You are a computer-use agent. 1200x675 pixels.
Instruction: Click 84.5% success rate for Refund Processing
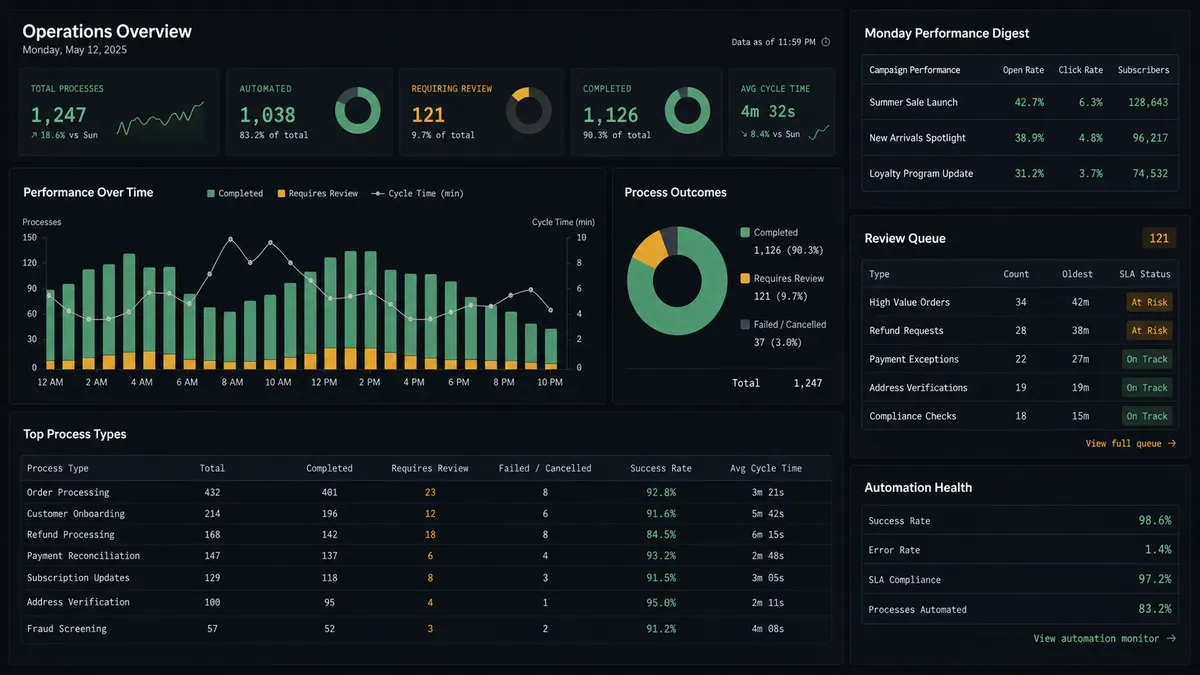pos(661,535)
